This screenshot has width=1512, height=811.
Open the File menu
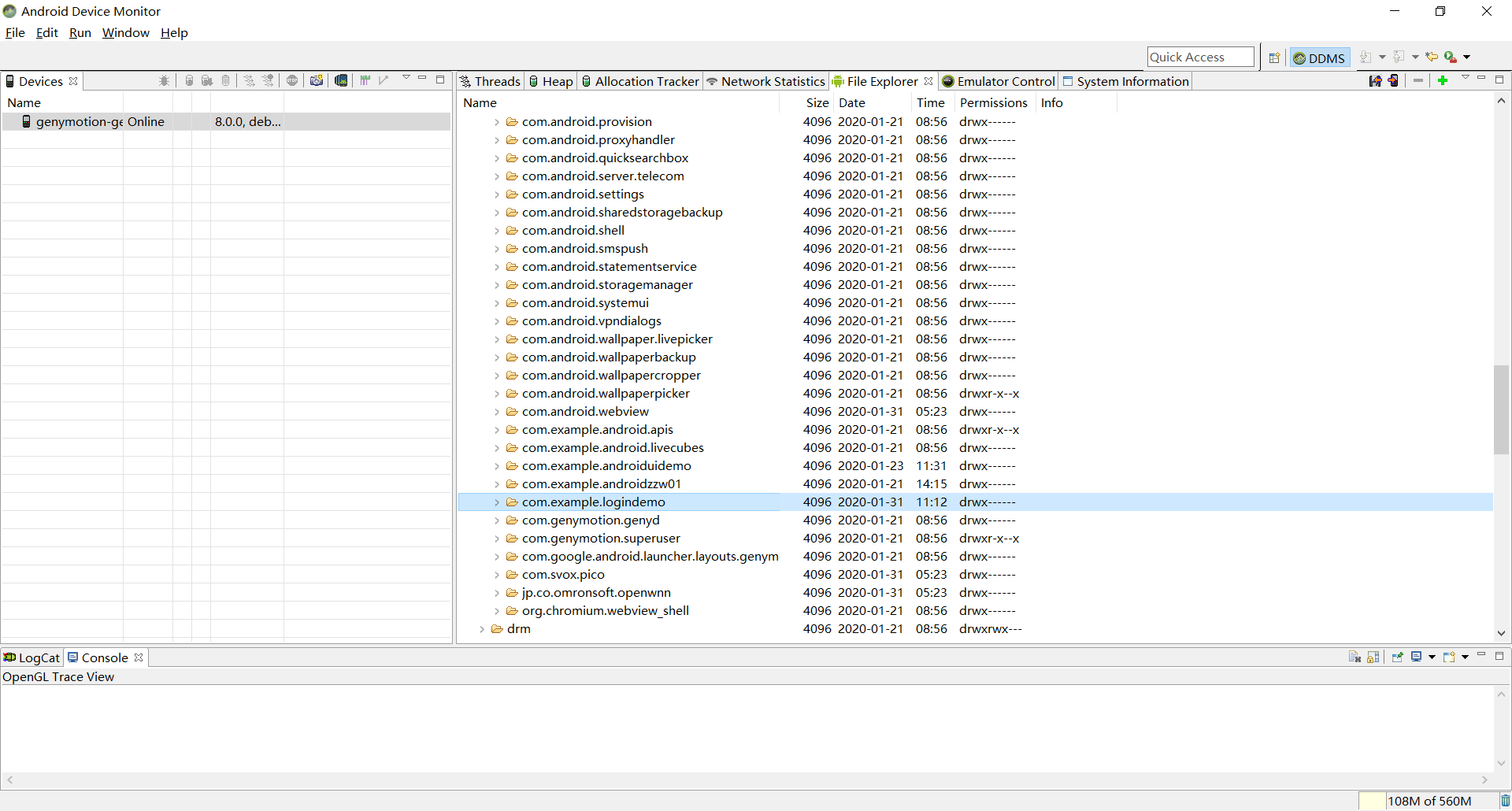pyautogui.click(x=15, y=32)
